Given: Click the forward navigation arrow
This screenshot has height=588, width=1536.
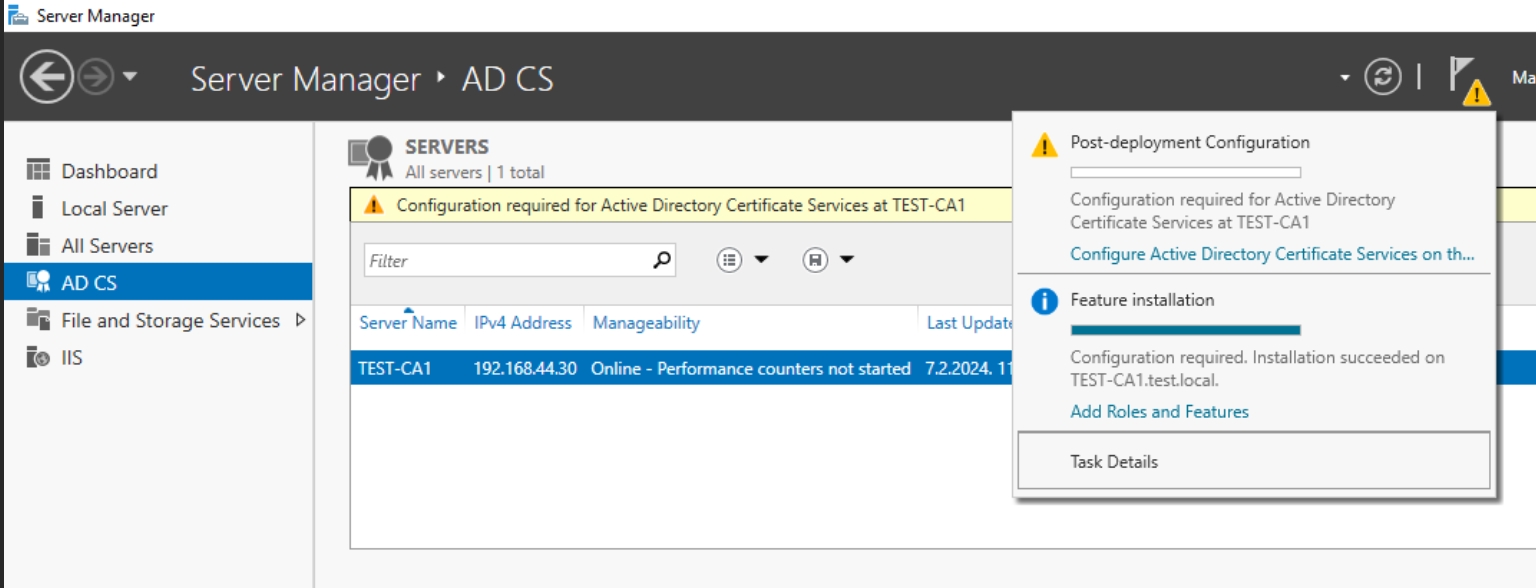Looking at the screenshot, I should pos(96,77).
